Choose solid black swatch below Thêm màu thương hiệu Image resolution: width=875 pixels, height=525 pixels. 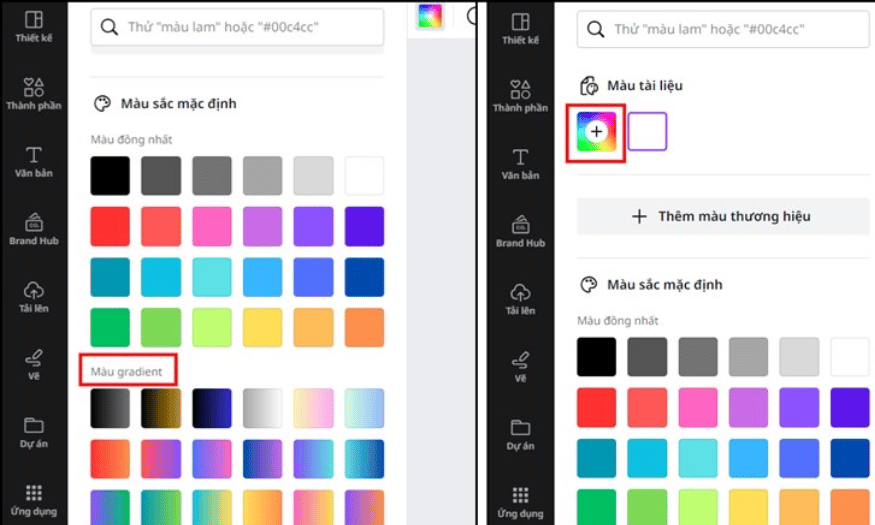tap(596, 357)
